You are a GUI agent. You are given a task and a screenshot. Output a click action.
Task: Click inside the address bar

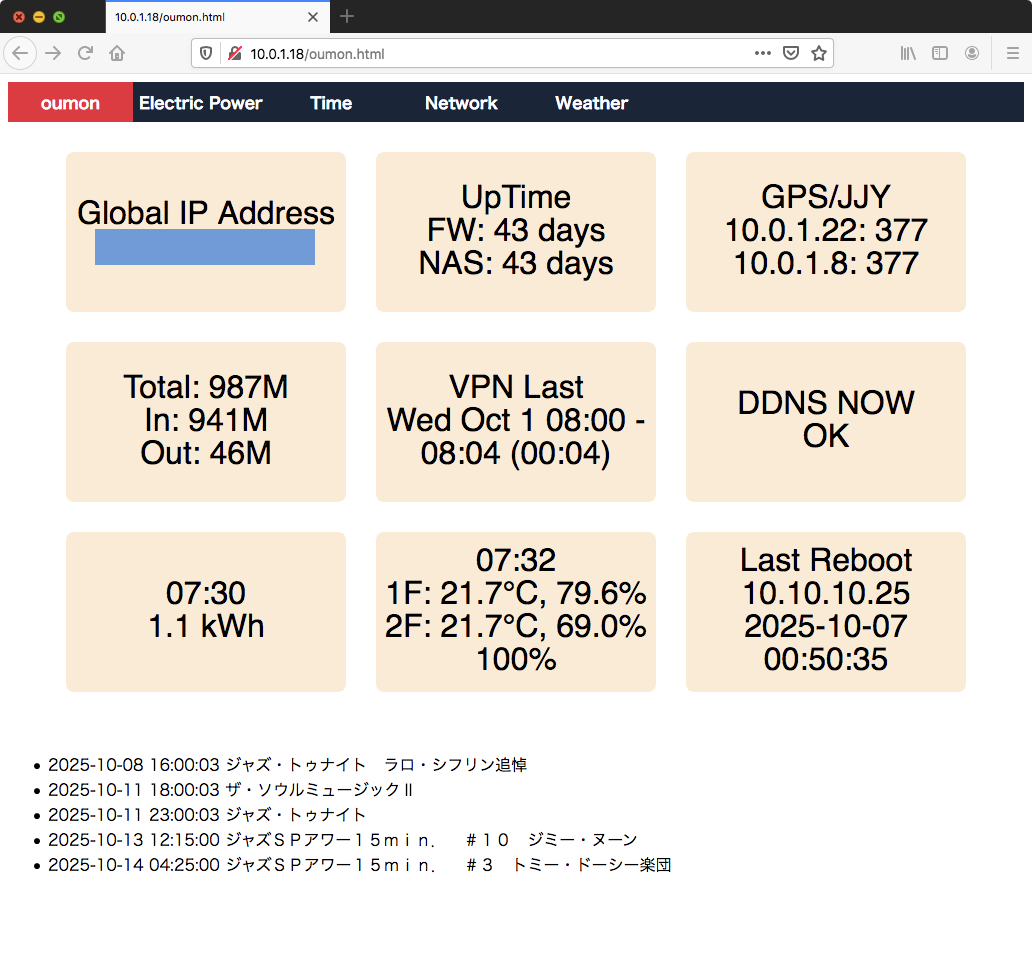(x=450, y=53)
